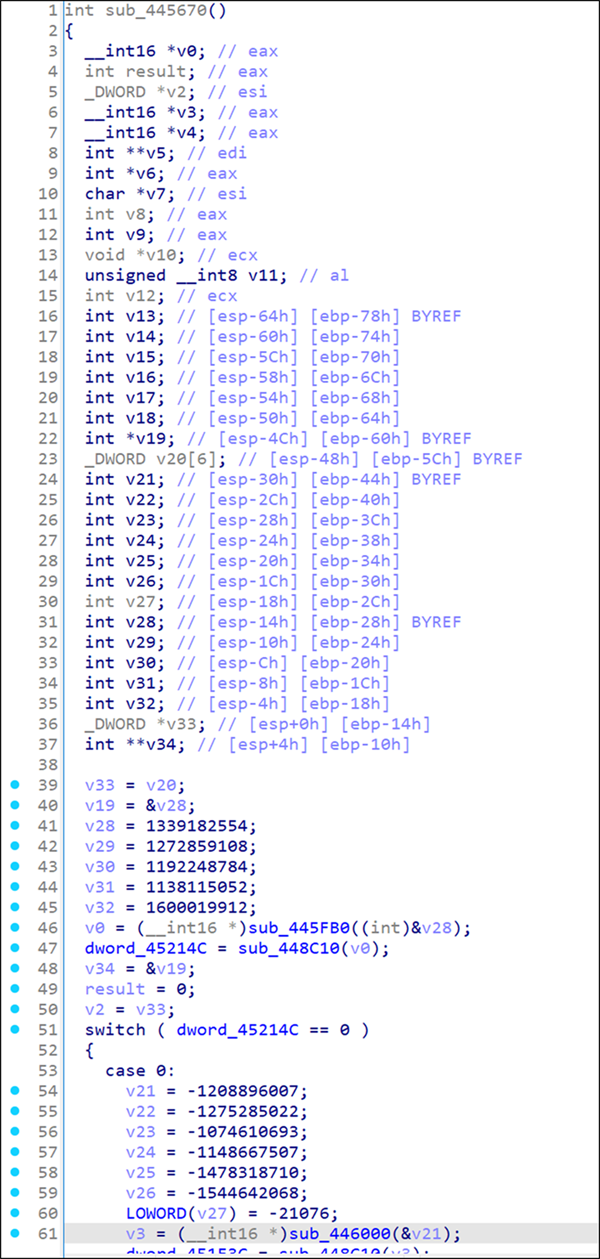Click the 'v34 = &v19;' statement
Screen dimensions: 600x1259
(x=140, y=969)
